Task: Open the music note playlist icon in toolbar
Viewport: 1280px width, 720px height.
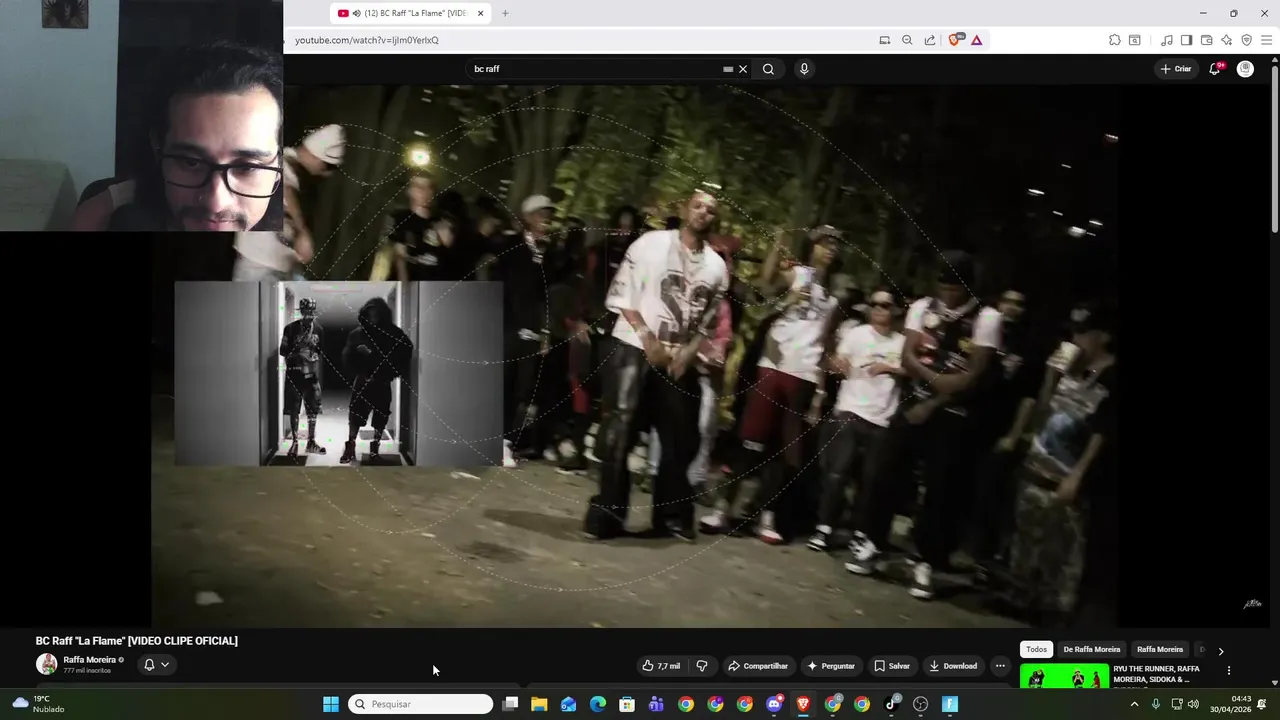Action: [x=1167, y=40]
